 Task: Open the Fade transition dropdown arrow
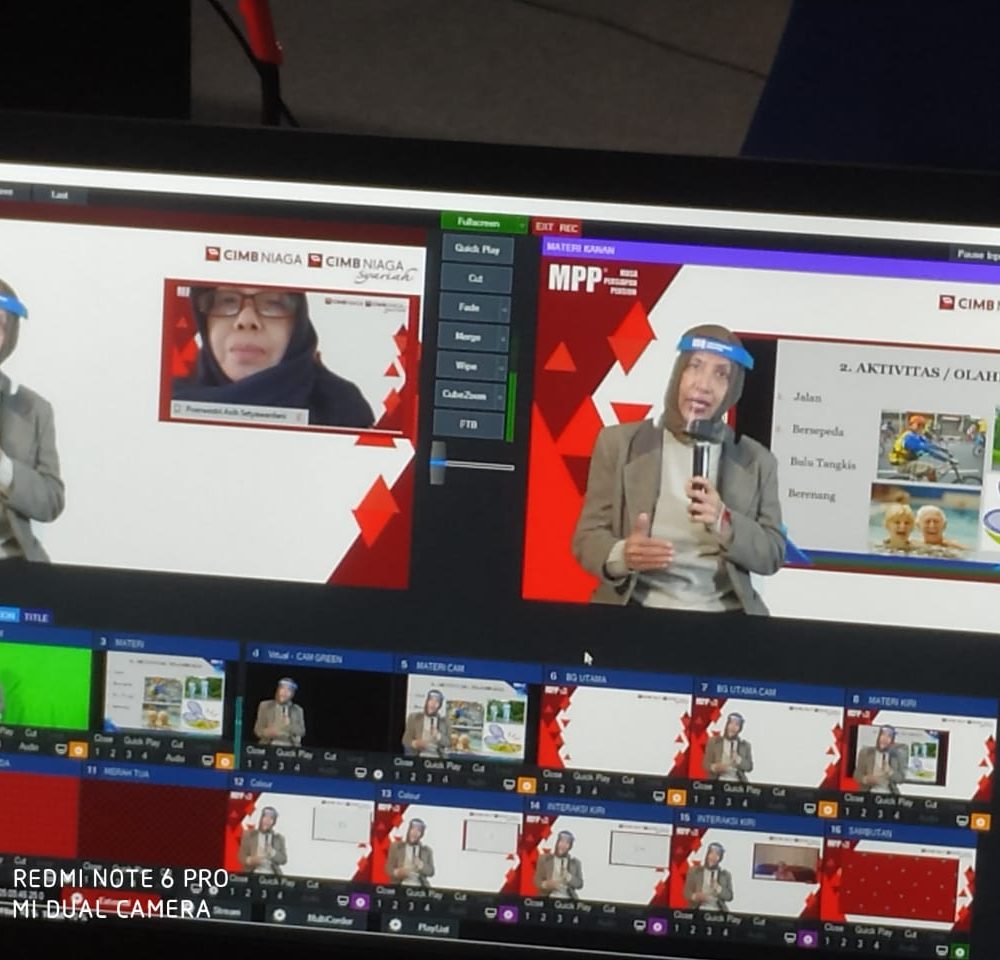tap(504, 309)
